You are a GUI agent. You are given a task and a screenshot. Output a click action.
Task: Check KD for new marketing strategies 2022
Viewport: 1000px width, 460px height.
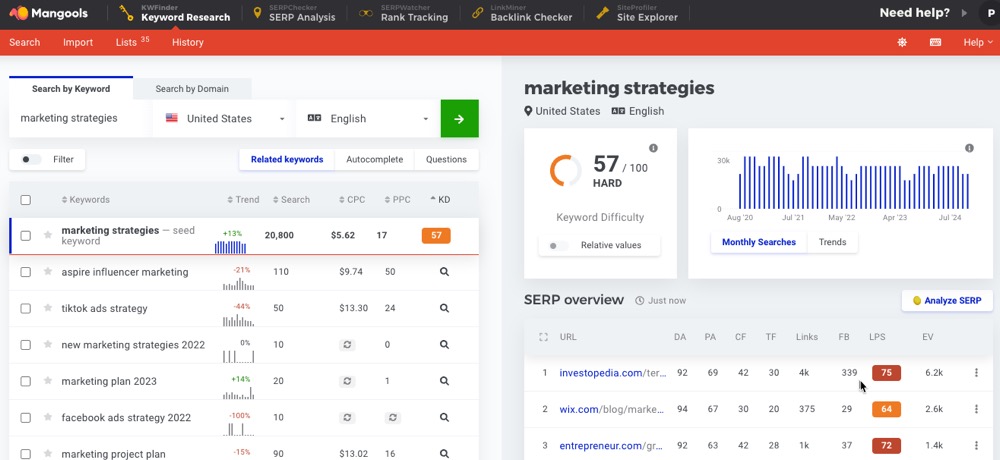pos(445,345)
